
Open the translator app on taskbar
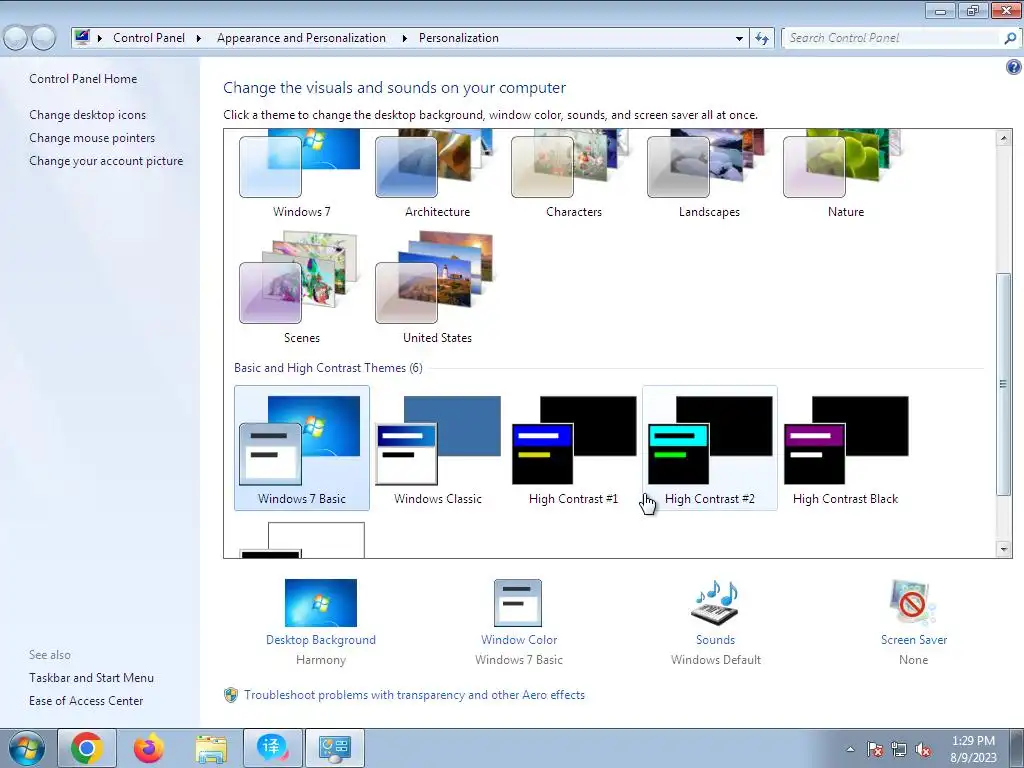pos(272,748)
